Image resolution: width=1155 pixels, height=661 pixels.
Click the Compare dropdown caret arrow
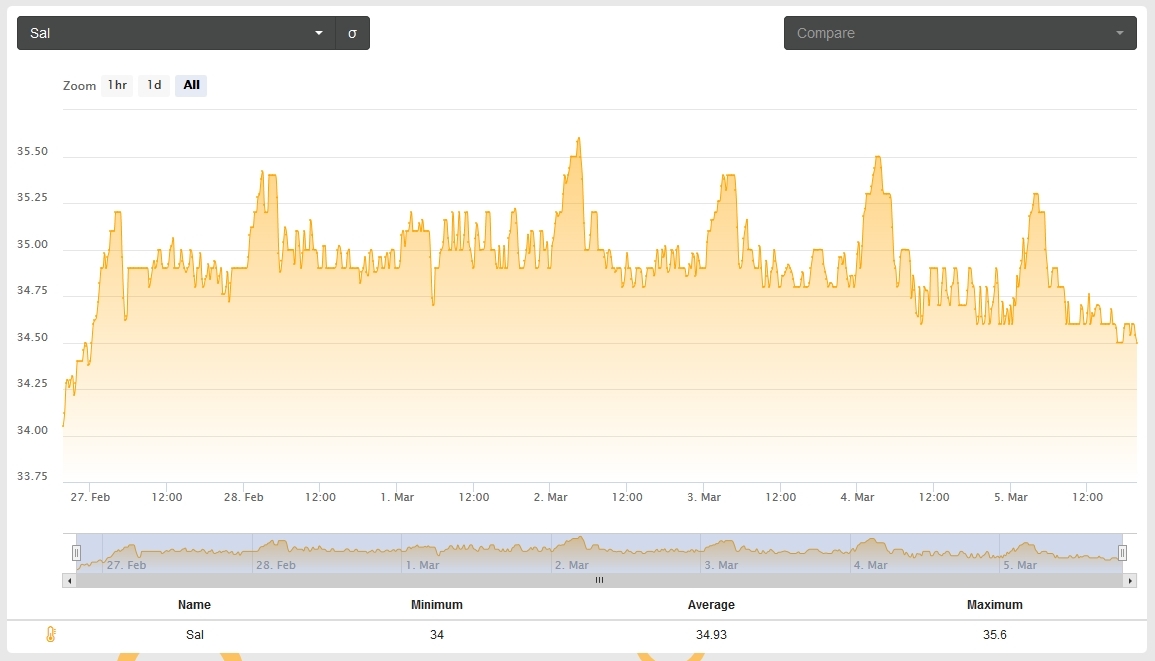tap(1120, 33)
